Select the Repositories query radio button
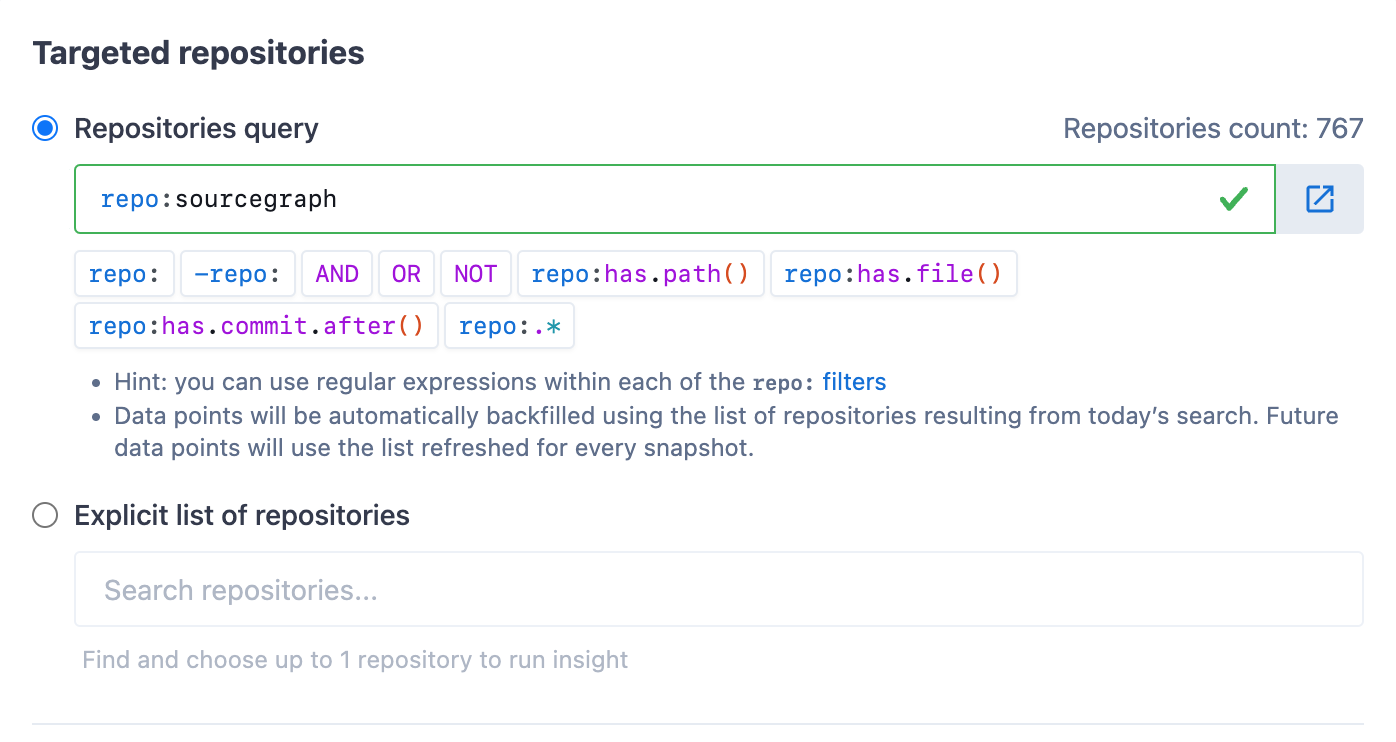 click(x=45, y=129)
